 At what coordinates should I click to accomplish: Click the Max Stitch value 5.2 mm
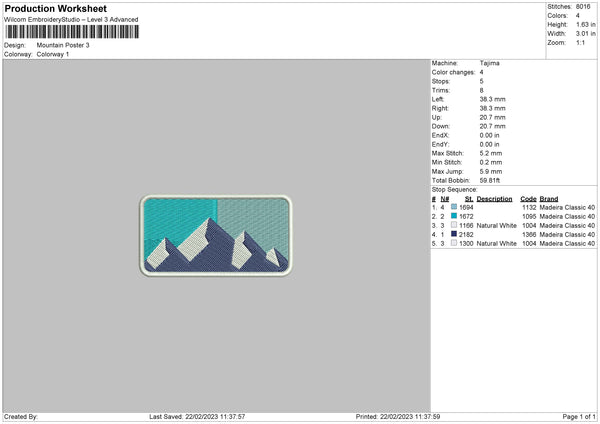click(491, 153)
